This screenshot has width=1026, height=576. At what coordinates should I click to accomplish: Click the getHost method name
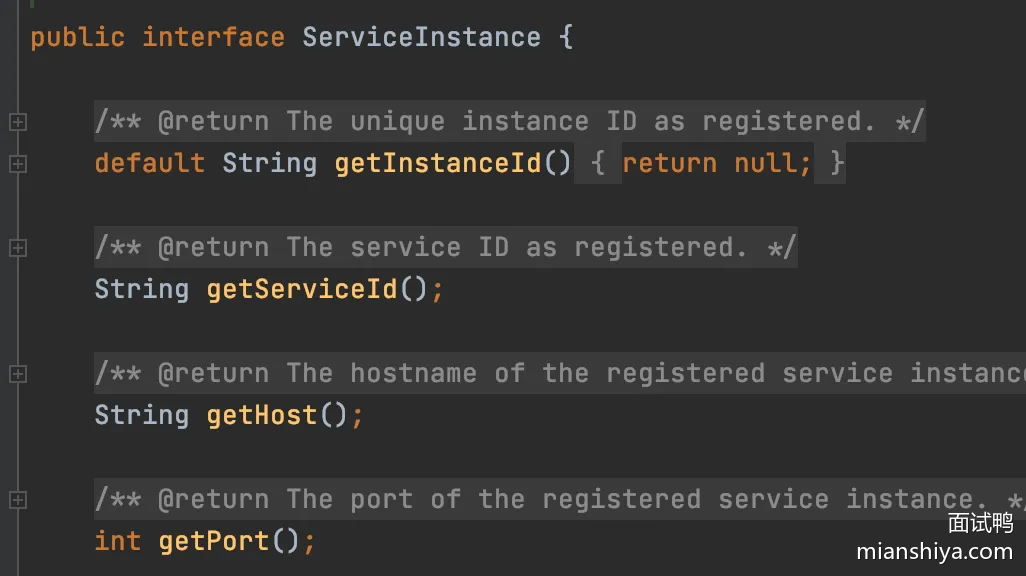(x=262, y=415)
